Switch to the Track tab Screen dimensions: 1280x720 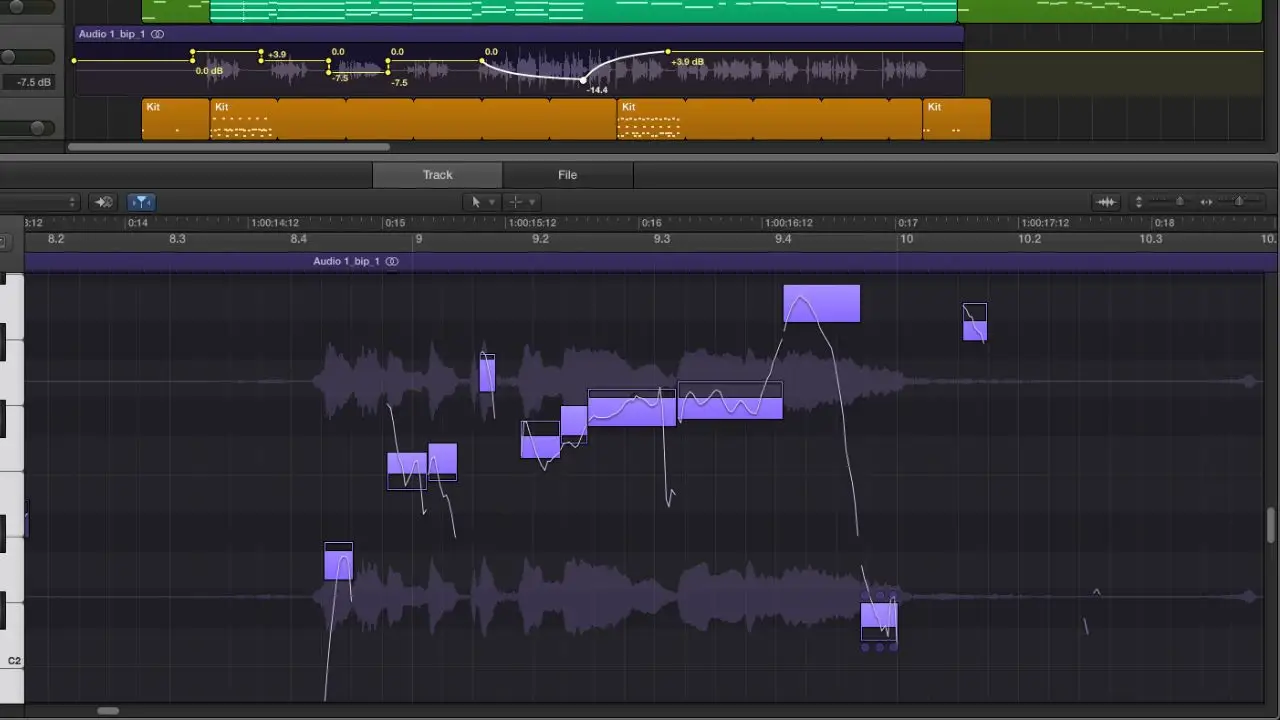point(437,175)
